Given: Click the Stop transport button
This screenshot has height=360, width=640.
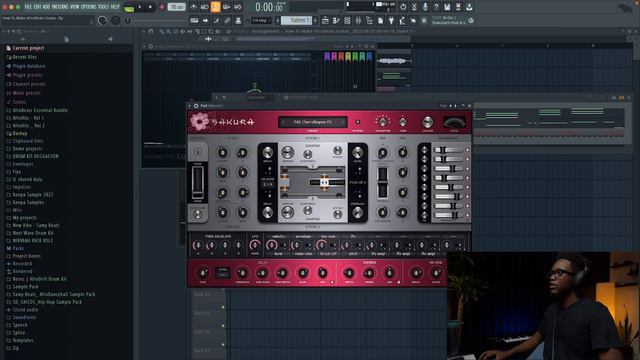Looking at the screenshot, I should [x=150, y=7].
